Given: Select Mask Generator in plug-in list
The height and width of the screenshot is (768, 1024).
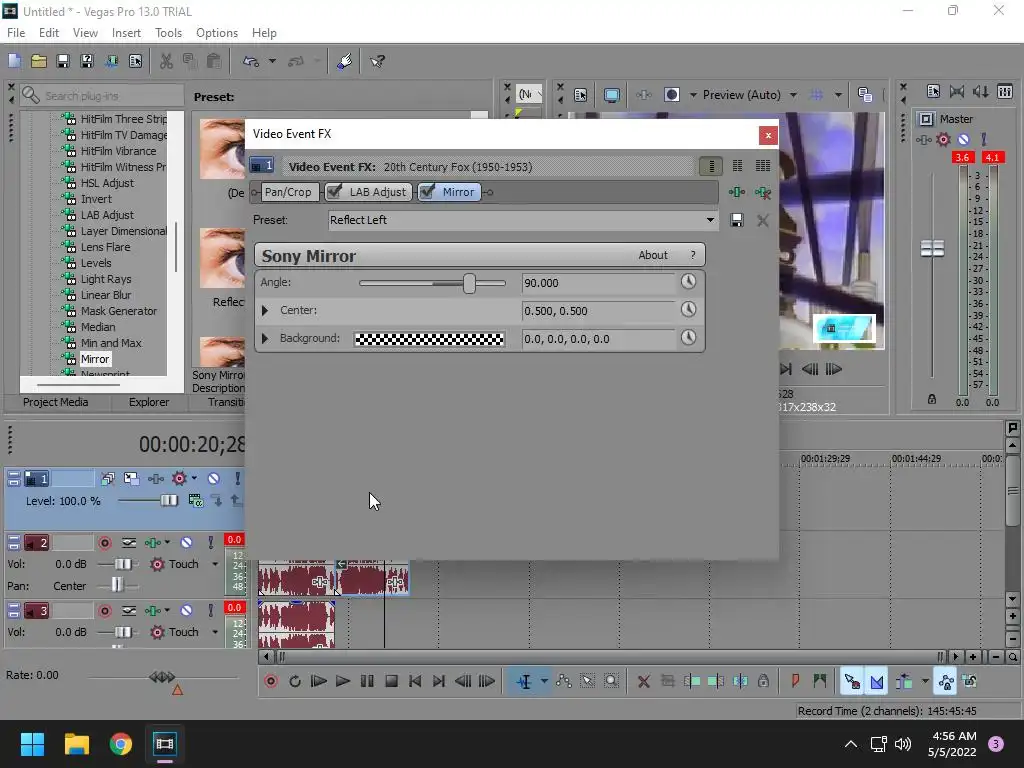Looking at the screenshot, I should [x=119, y=311].
